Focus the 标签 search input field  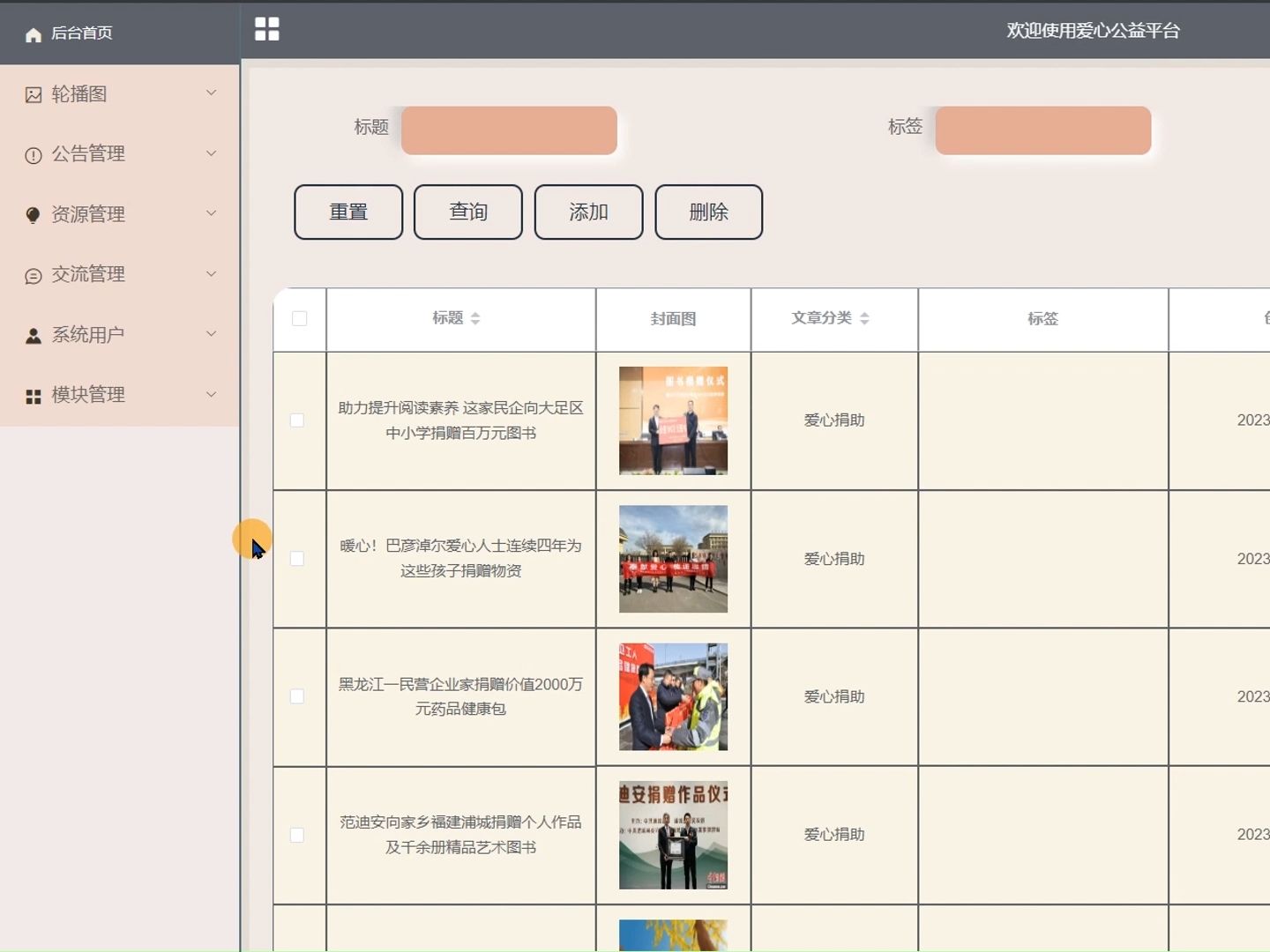1043,130
